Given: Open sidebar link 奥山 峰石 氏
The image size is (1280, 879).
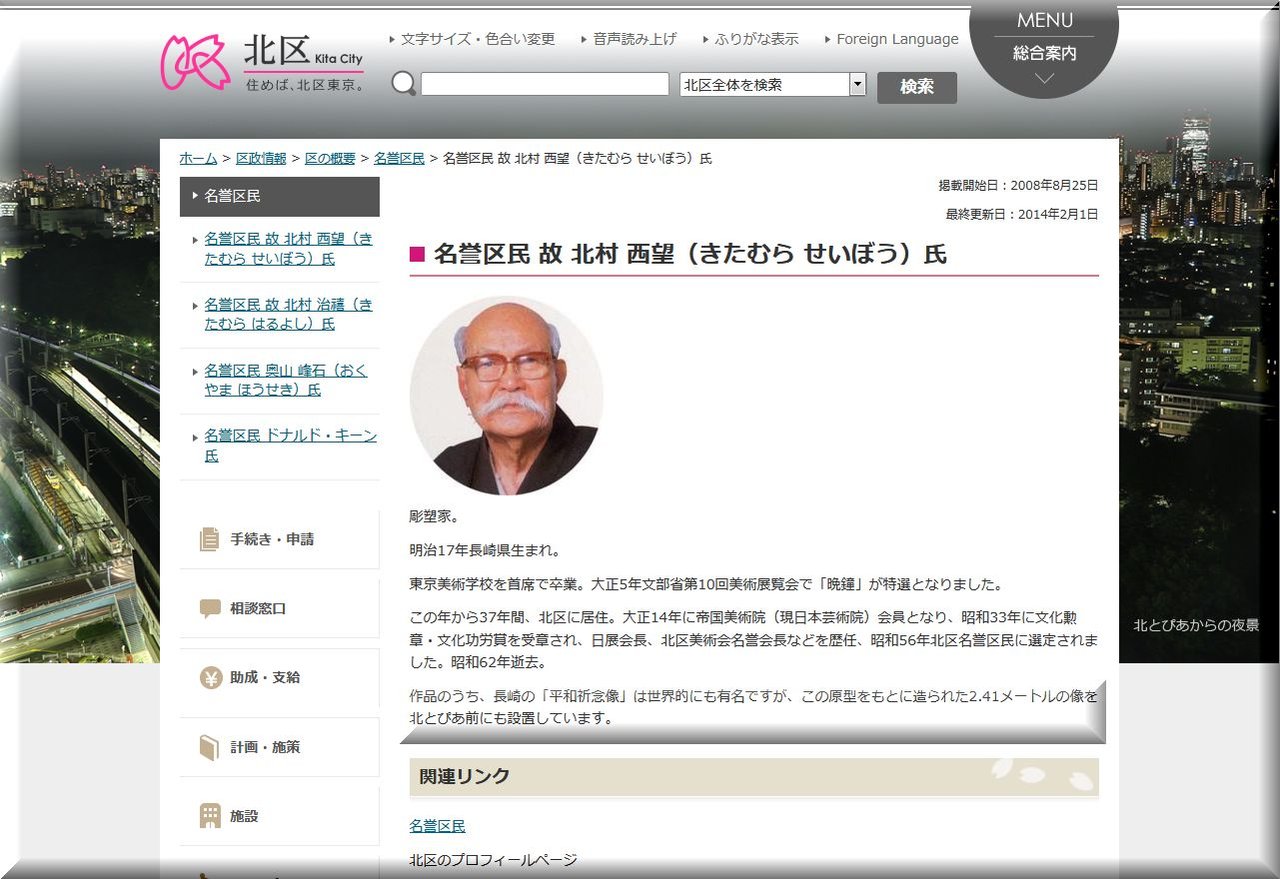Looking at the screenshot, I should click(286, 380).
